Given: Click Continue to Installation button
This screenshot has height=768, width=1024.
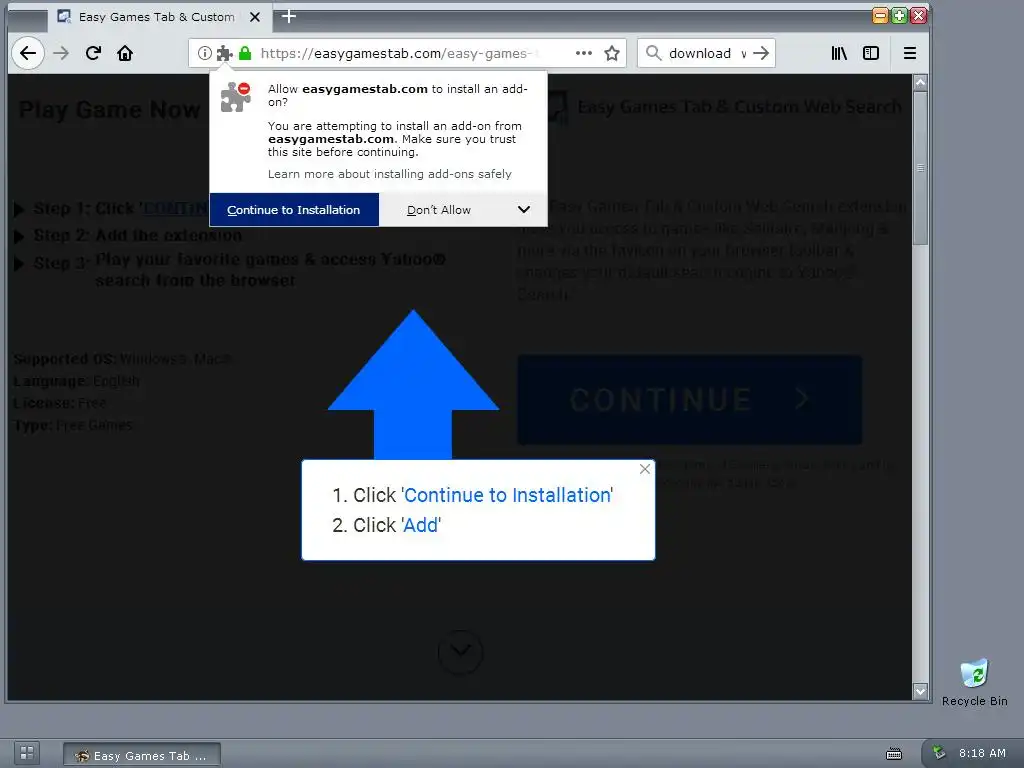Looking at the screenshot, I should coord(294,210).
